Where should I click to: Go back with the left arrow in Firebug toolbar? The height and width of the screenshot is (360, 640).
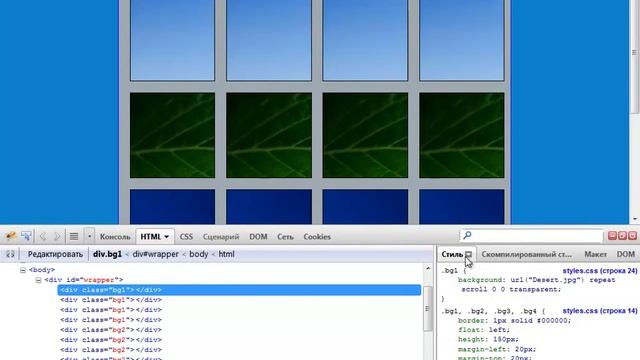(x=43, y=236)
